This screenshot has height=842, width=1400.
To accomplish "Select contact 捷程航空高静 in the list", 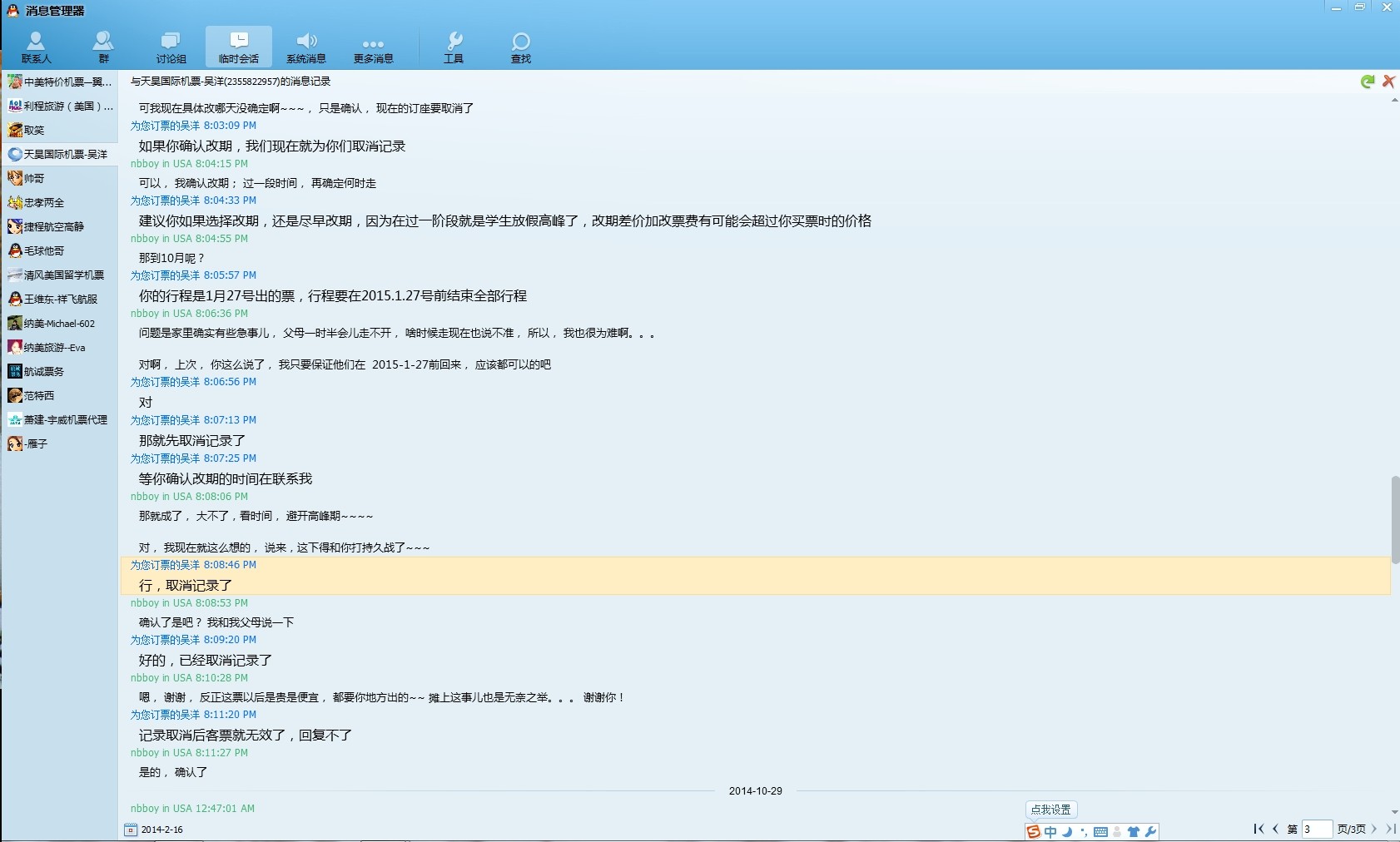I will tap(54, 227).
